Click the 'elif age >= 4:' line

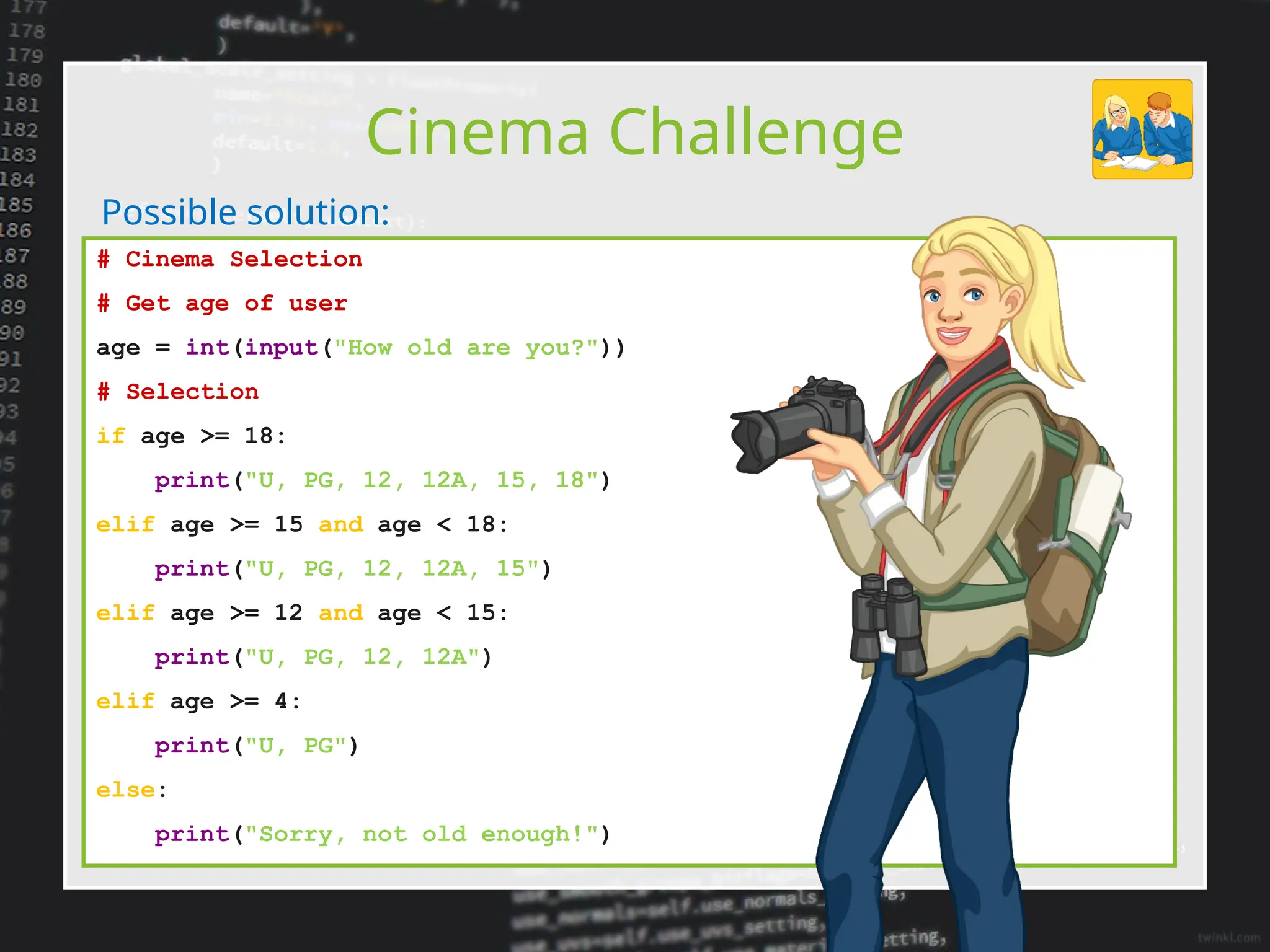pos(198,702)
